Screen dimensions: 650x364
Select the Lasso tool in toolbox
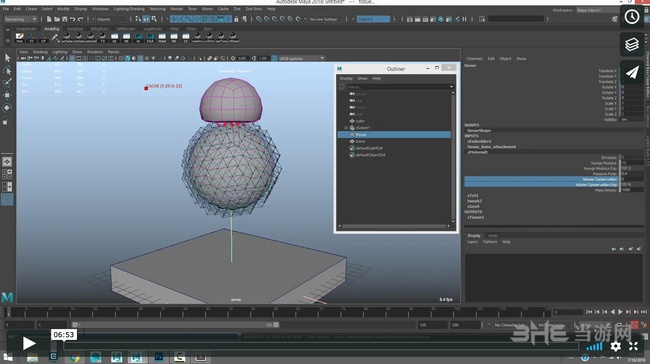click(x=7, y=70)
